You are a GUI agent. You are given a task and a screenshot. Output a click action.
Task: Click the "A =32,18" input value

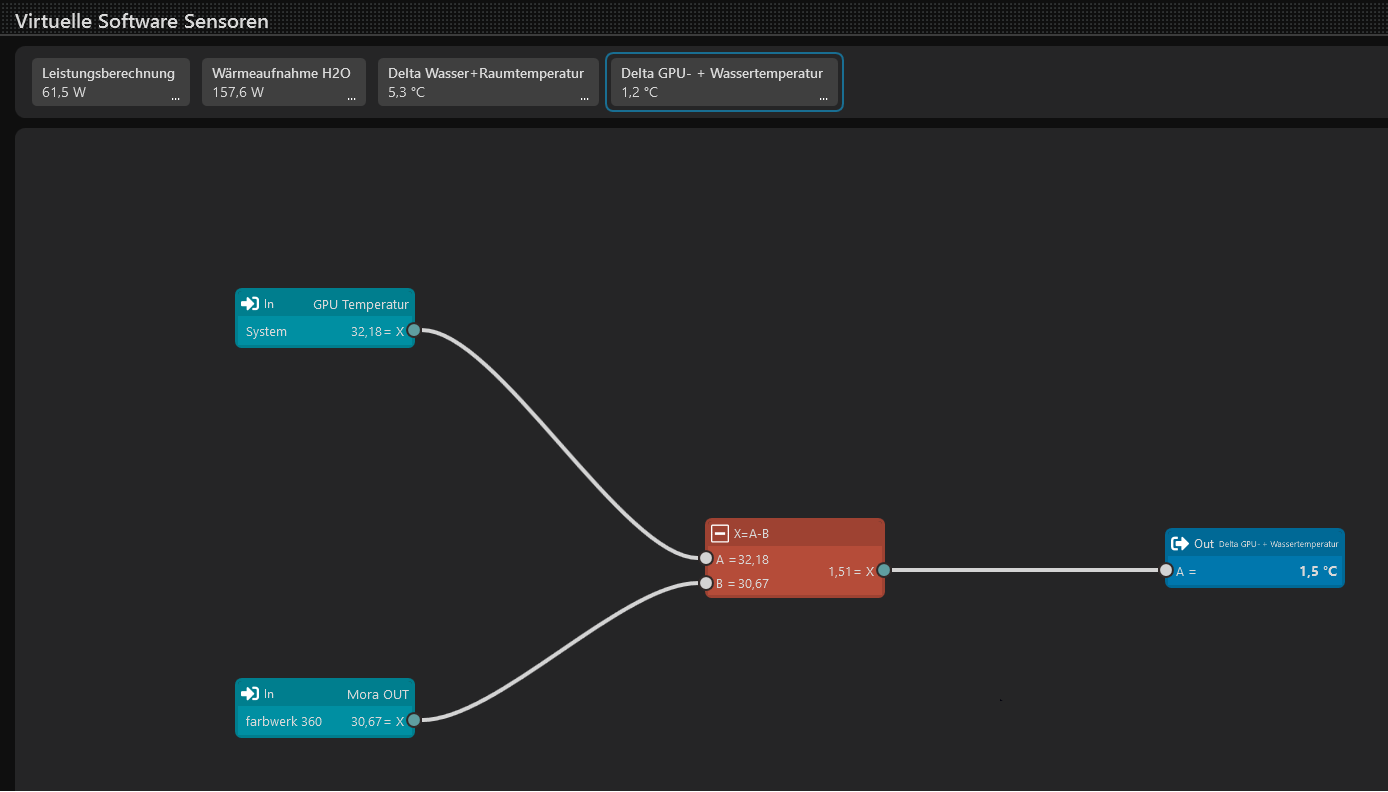(x=742, y=559)
